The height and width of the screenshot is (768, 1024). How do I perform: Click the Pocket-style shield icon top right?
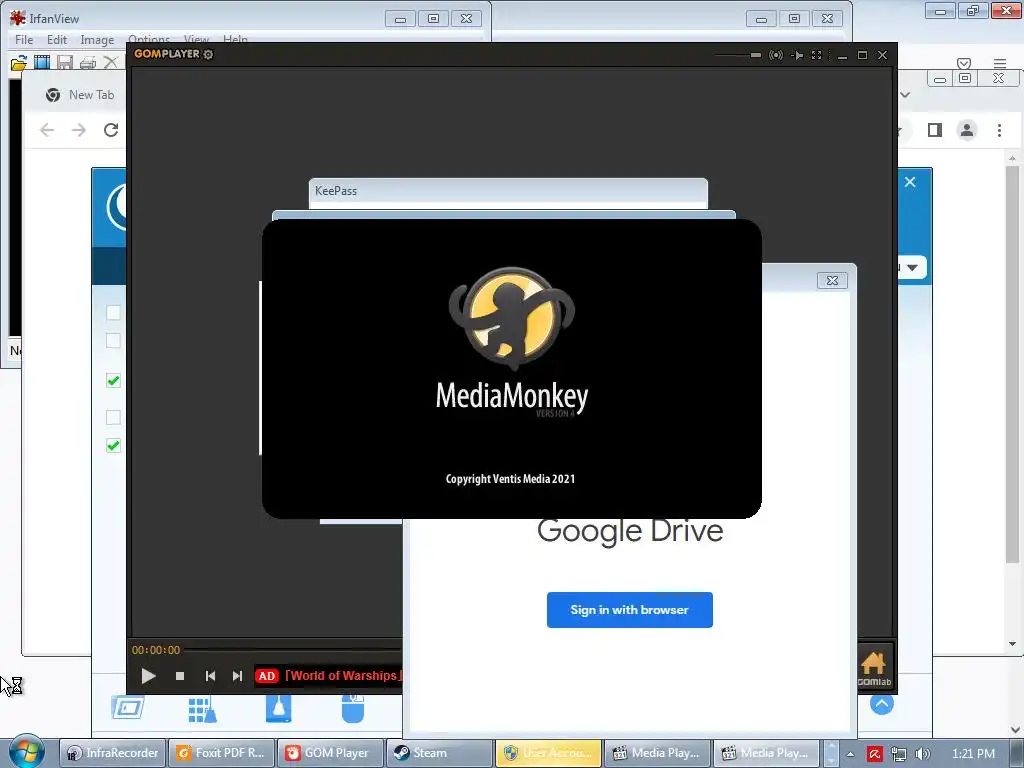point(964,63)
